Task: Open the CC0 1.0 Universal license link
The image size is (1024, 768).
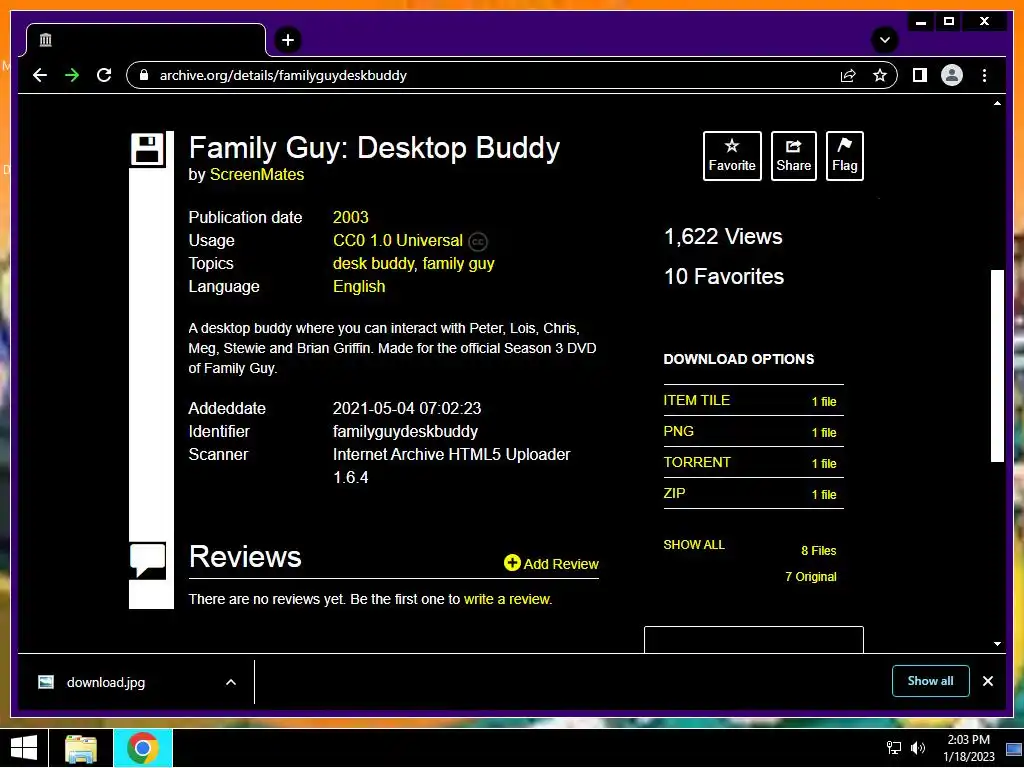Action: coord(398,240)
